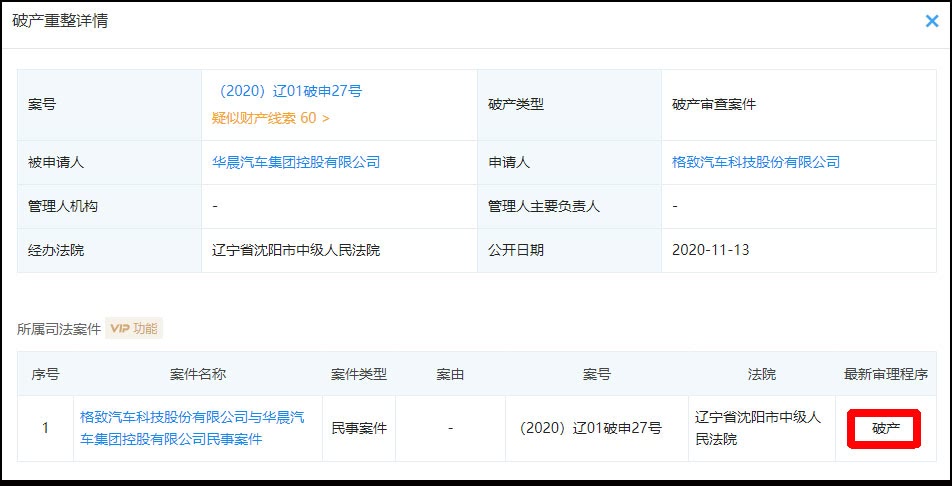Select the 公开日期 label cell
This screenshot has height=486, width=952.
click(570, 250)
